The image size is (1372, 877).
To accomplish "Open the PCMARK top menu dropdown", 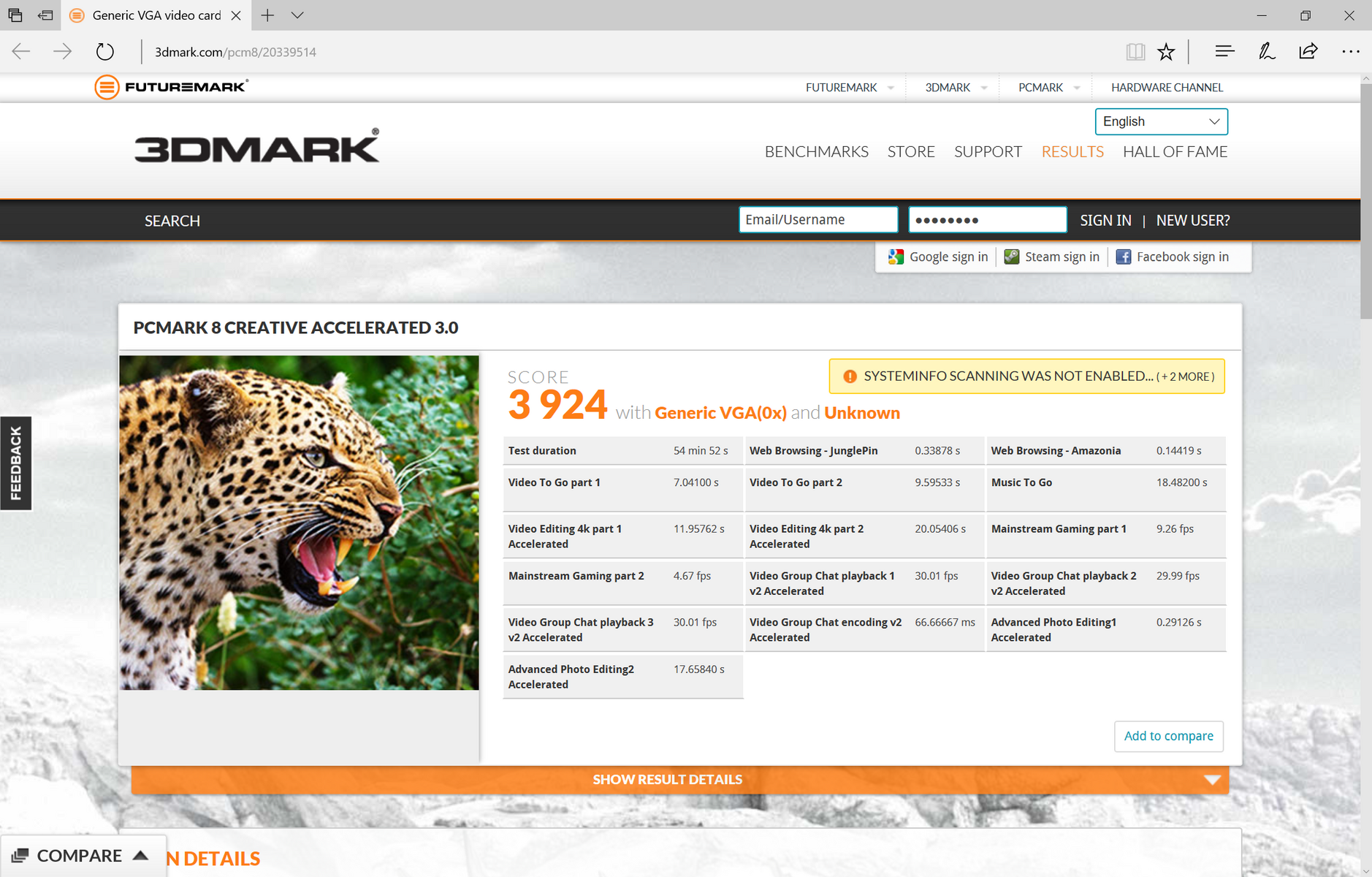I will click(1049, 88).
